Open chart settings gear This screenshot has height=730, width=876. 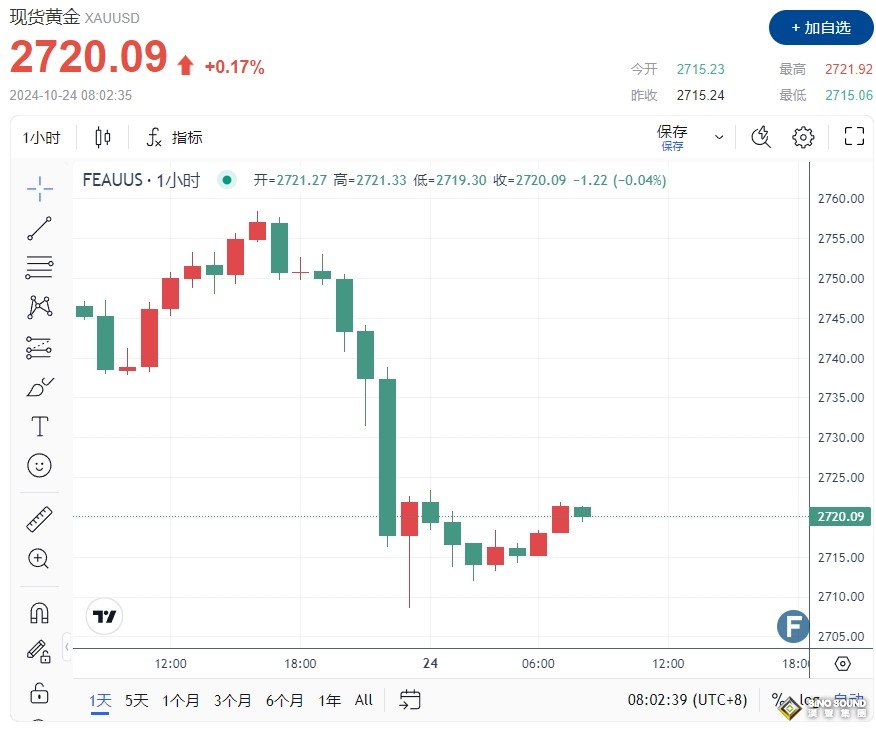coord(803,137)
